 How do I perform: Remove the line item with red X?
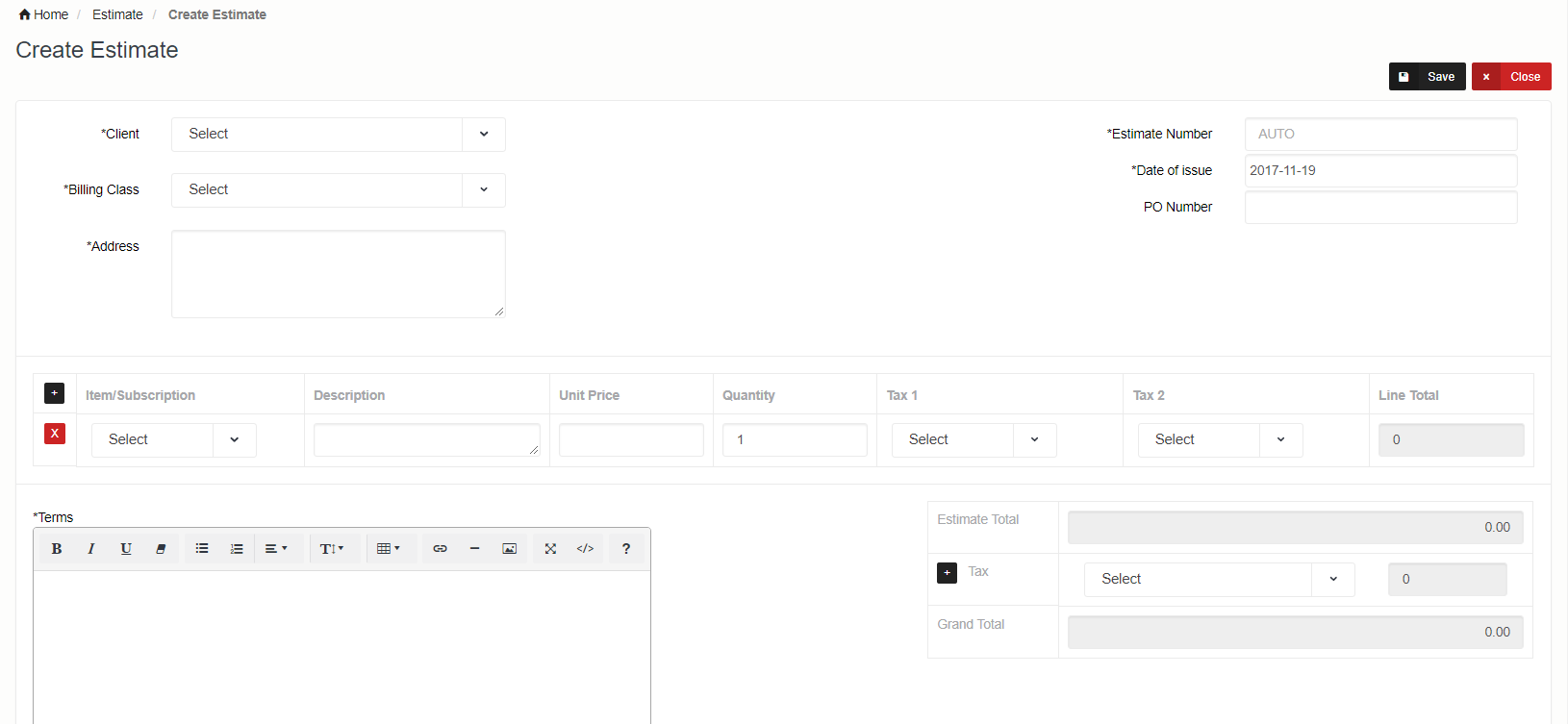[x=55, y=434]
